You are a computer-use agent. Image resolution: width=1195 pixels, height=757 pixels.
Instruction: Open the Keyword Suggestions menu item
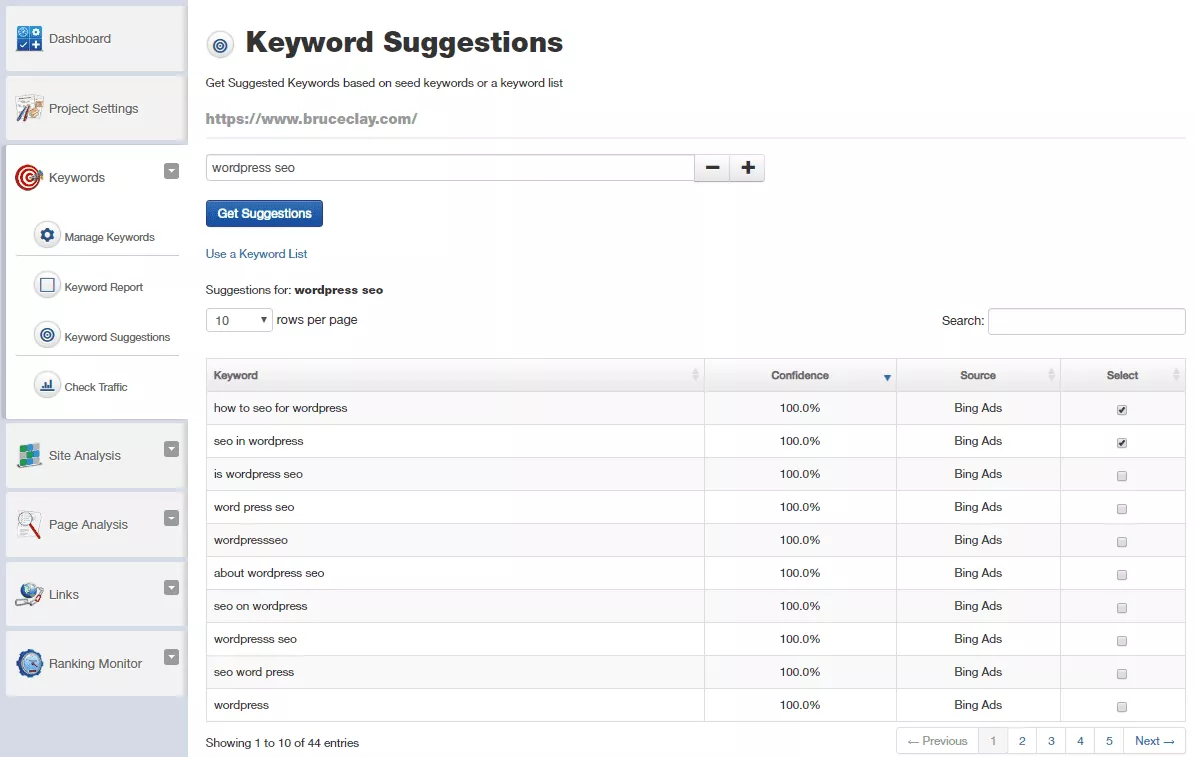tap(116, 337)
